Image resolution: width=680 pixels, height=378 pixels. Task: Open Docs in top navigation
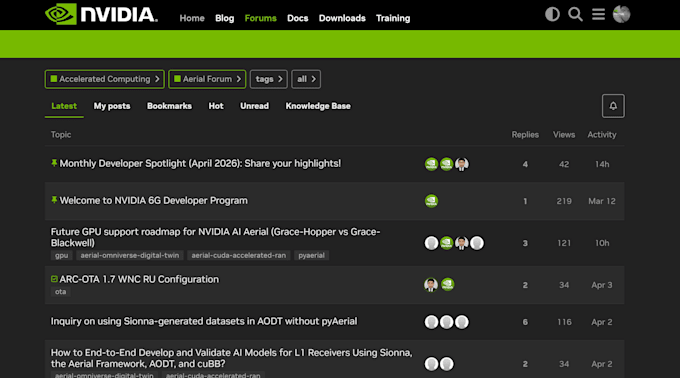tap(298, 18)
